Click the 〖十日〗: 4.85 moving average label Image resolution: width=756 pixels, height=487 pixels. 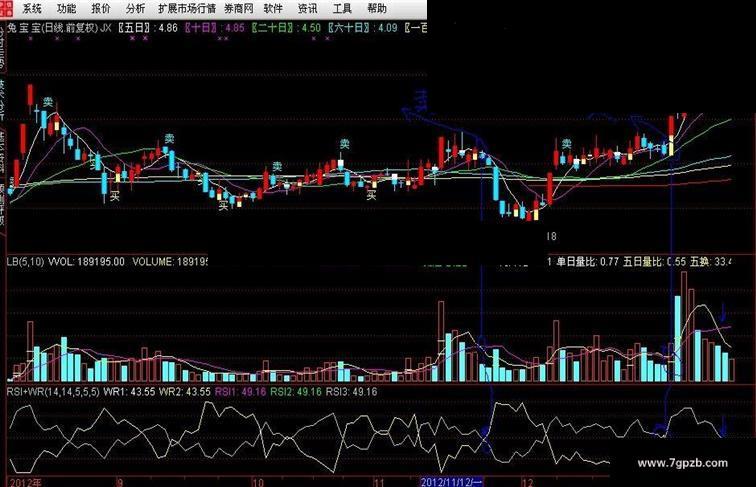pos(215,27)
